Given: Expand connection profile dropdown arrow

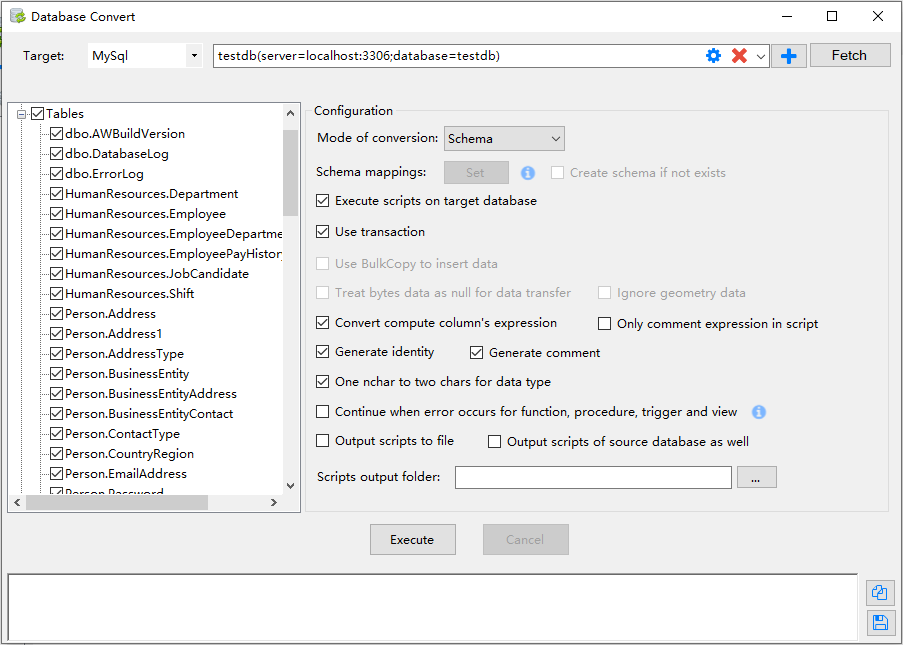Looking at the screenshot, I should tap(760, 56).
